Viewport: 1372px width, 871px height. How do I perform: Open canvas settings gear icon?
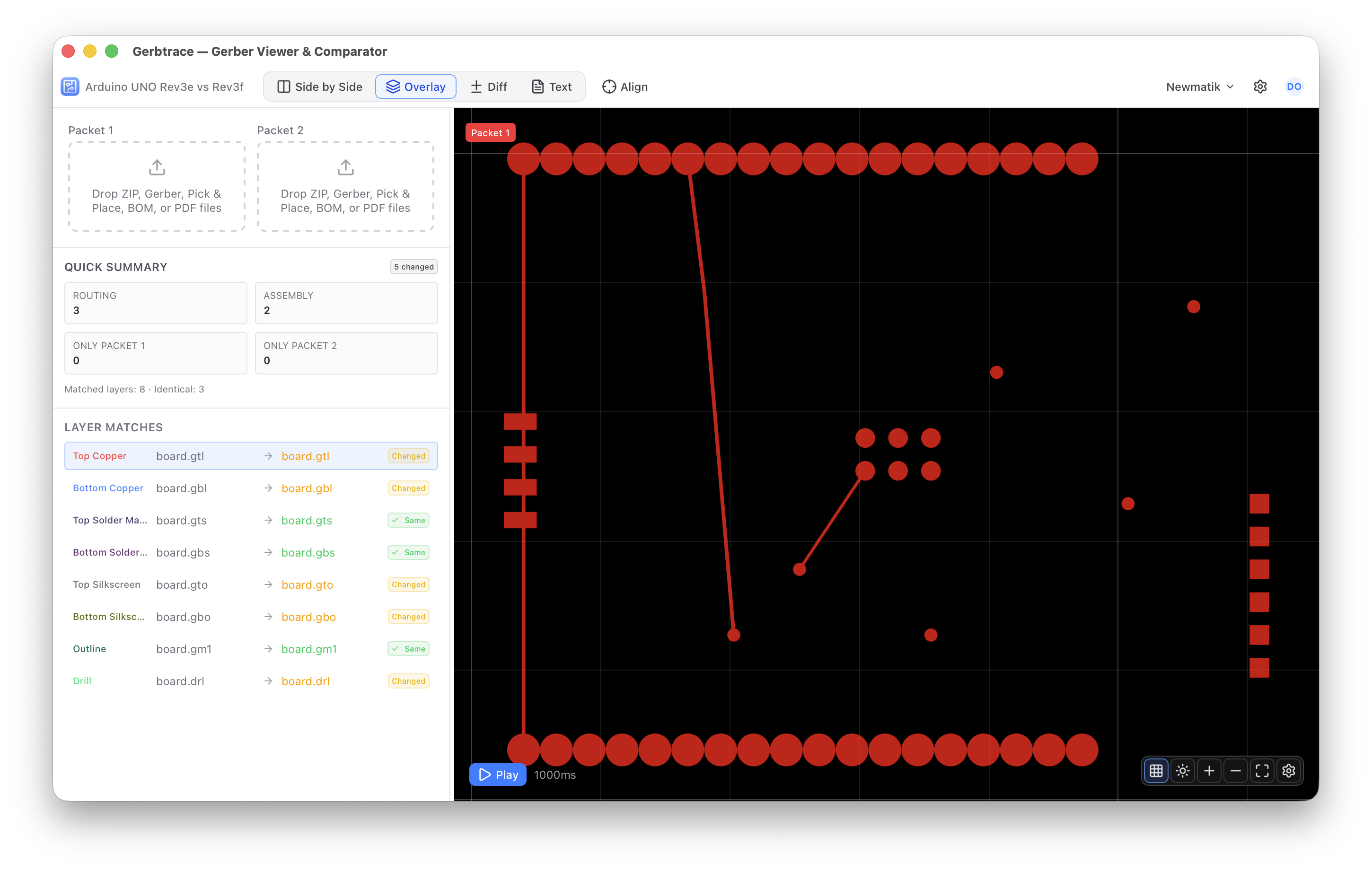tap(1288, 771)
